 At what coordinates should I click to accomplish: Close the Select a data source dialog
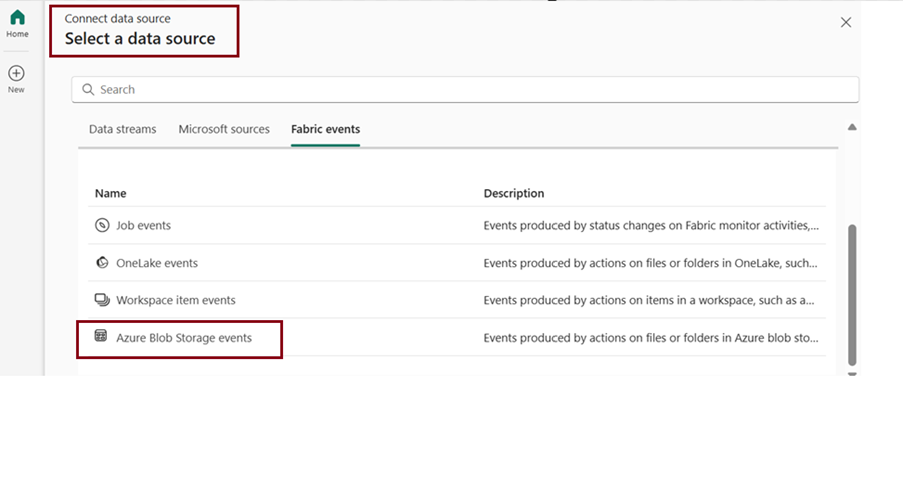coord(845,22)
